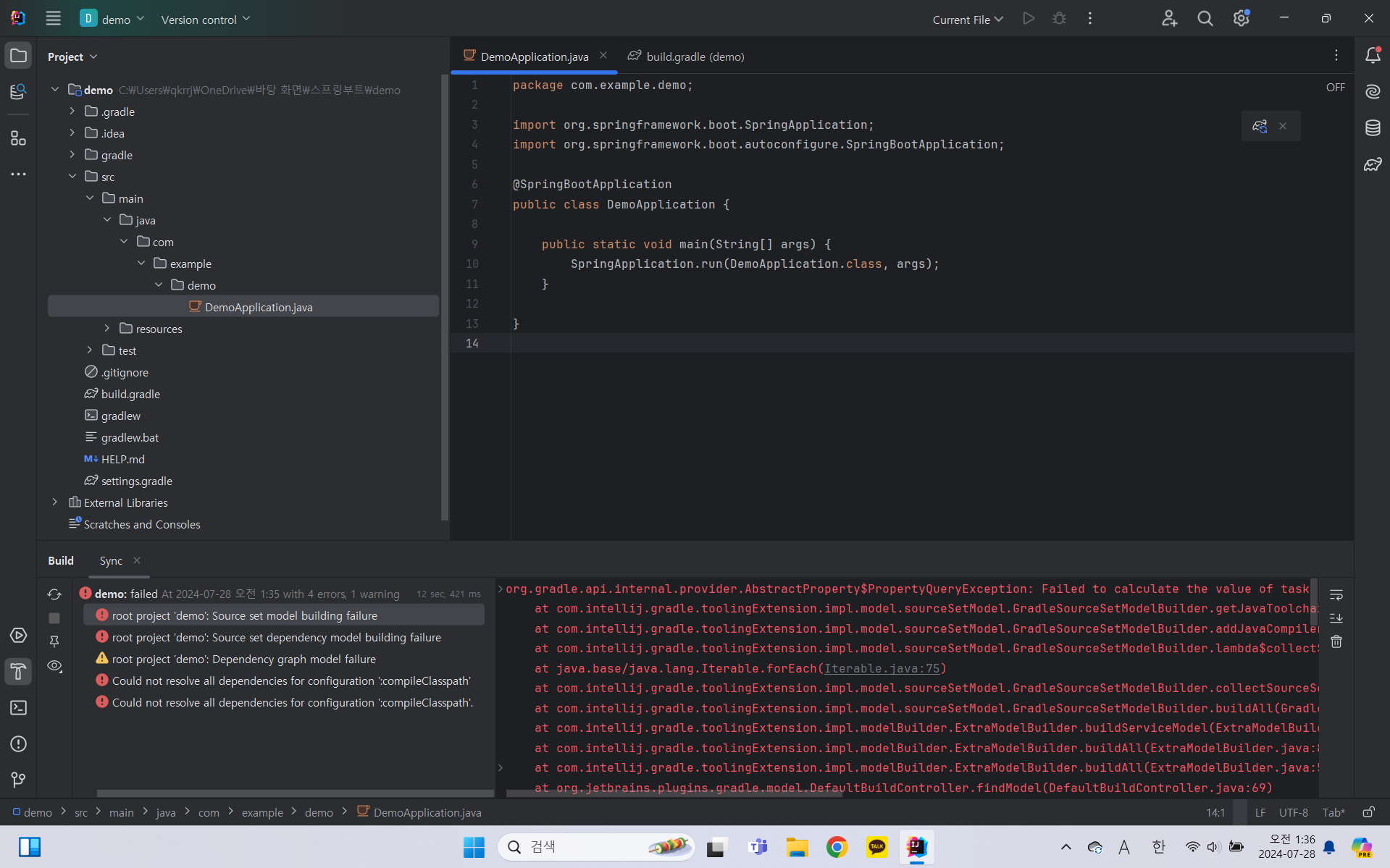Open the demo project dropdown
1390x868 pixels.
coord(112,19)
